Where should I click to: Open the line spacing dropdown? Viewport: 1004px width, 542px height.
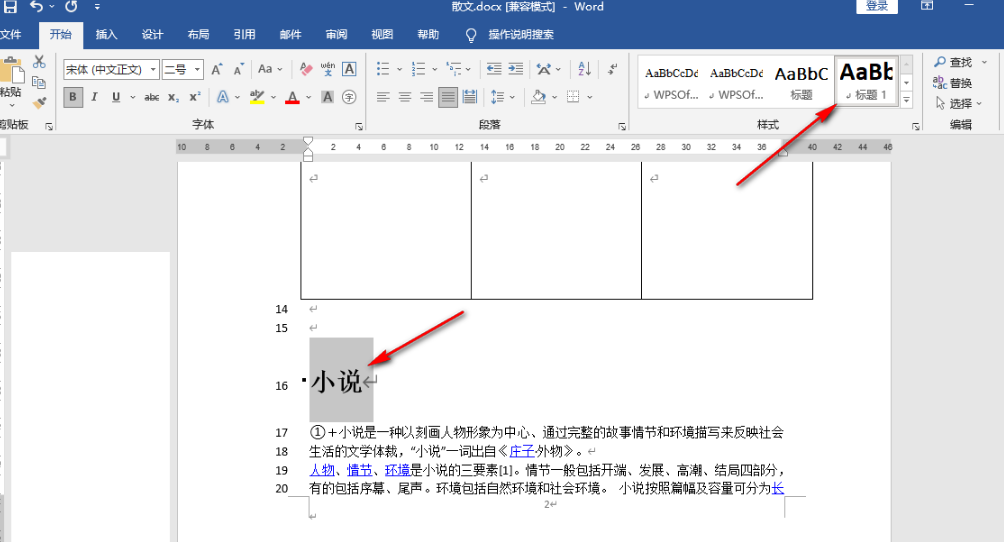point(512,97)
